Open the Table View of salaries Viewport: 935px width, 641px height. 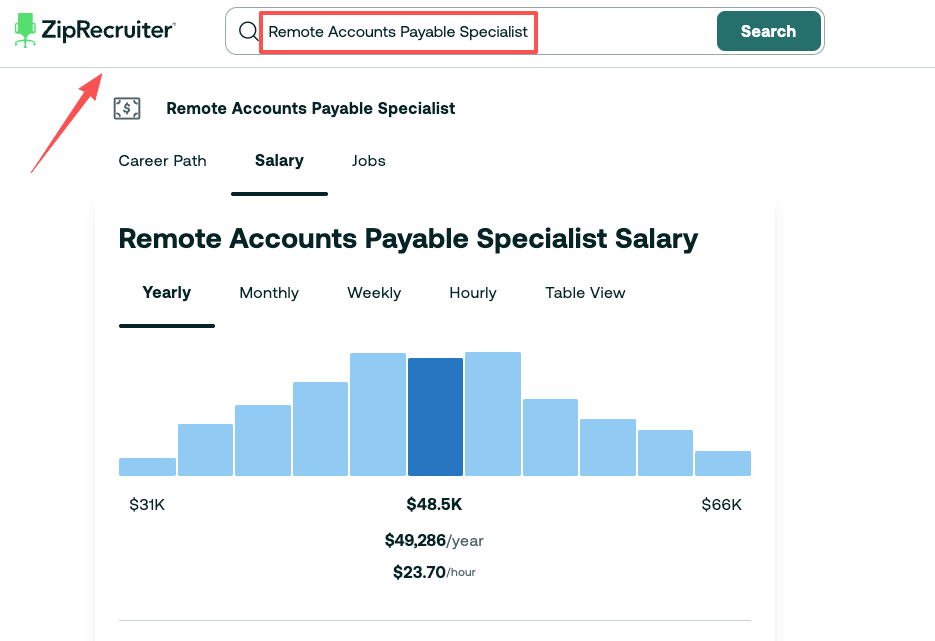(x=585, y=293)
